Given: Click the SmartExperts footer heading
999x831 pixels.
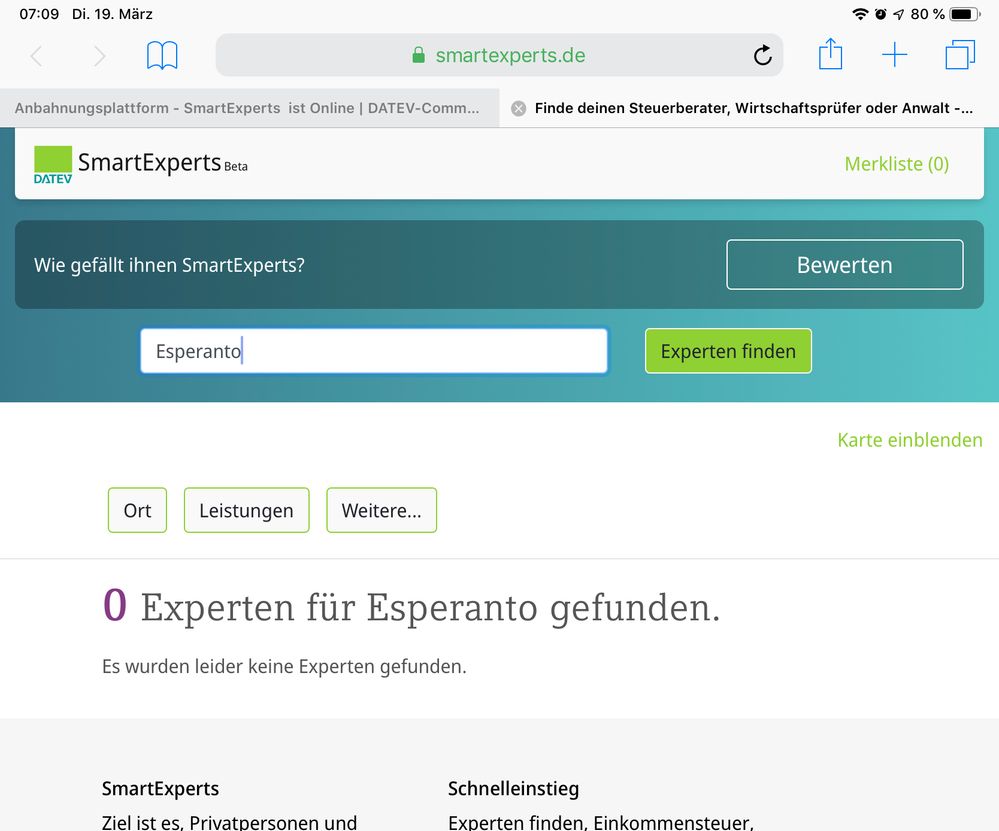Looking at the screenshot, I should pyautogui.click(x=161, y=789).
